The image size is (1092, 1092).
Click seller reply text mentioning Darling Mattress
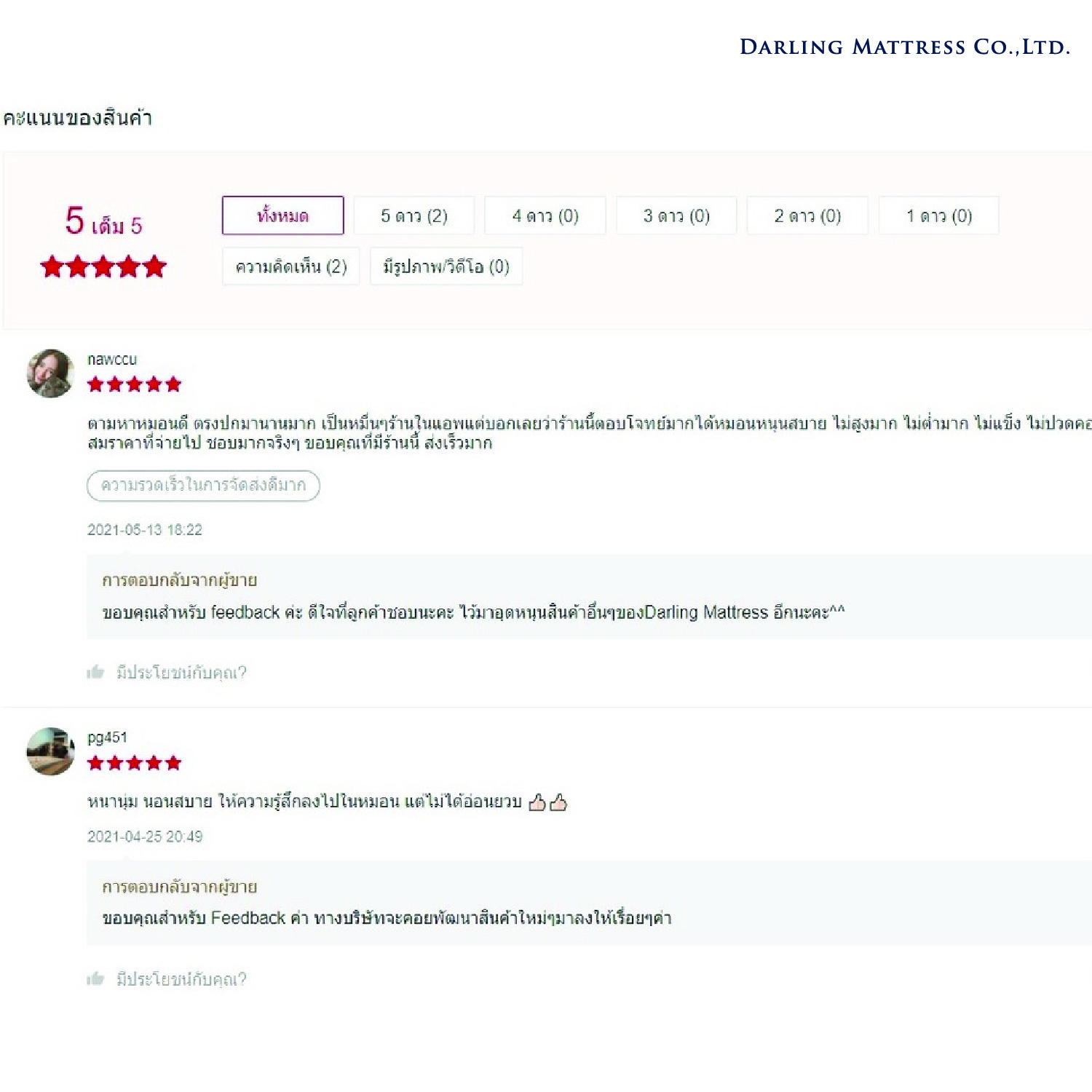[x=473, y=612]
